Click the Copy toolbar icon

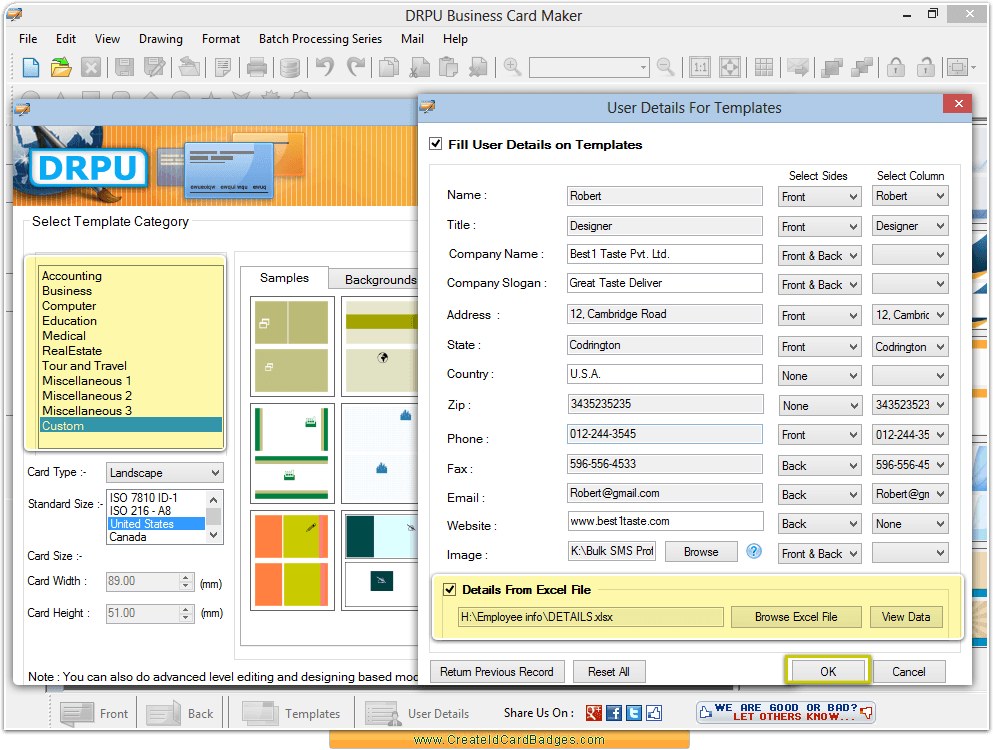pos(388,67)
